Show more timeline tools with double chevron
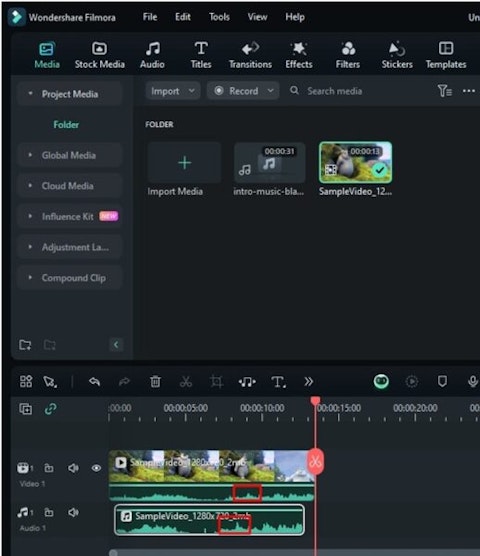Screen dimensions: 480x556 [x=308, y=382]
